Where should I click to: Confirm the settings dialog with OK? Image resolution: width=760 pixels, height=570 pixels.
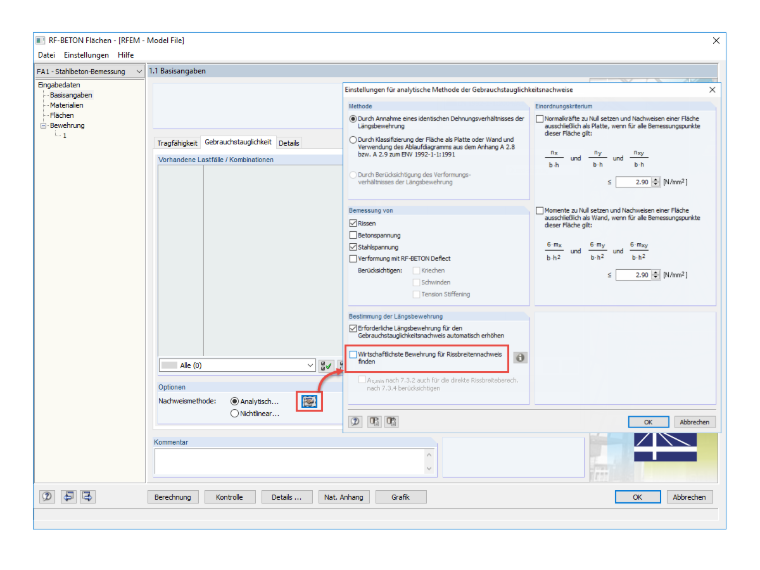tap(648, 422)
